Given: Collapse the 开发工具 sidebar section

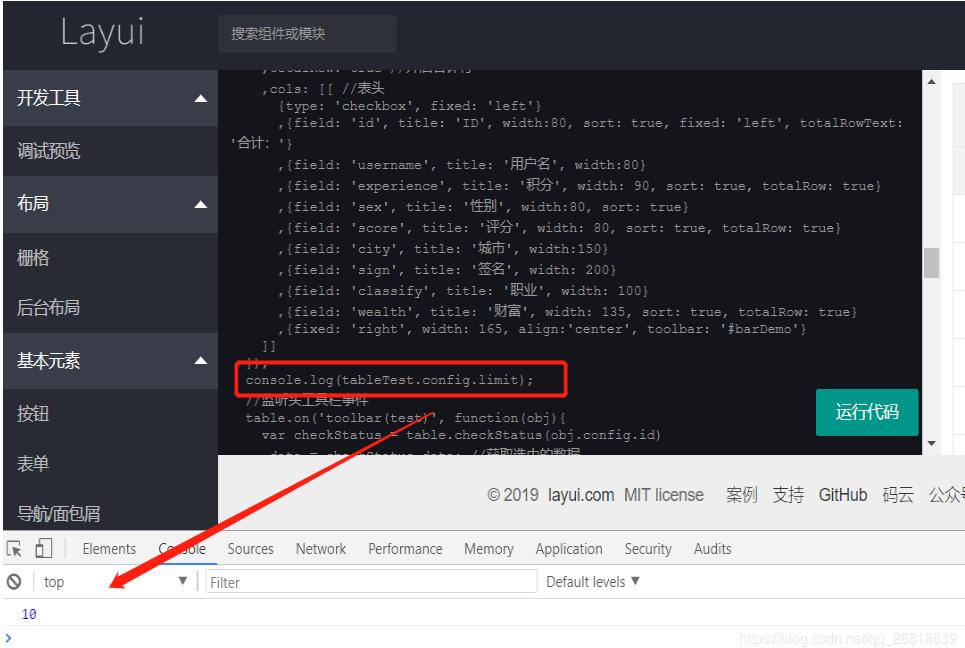Looking at the screenshot, I should 111,98.
